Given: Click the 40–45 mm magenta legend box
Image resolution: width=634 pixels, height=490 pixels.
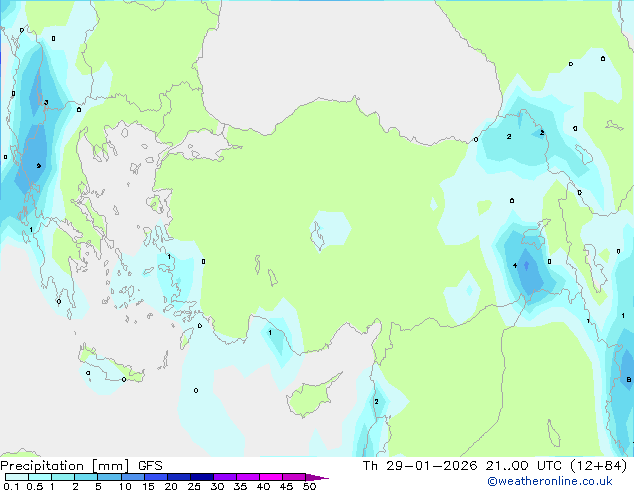Looking at the screenshot, I should click(271, 477).
